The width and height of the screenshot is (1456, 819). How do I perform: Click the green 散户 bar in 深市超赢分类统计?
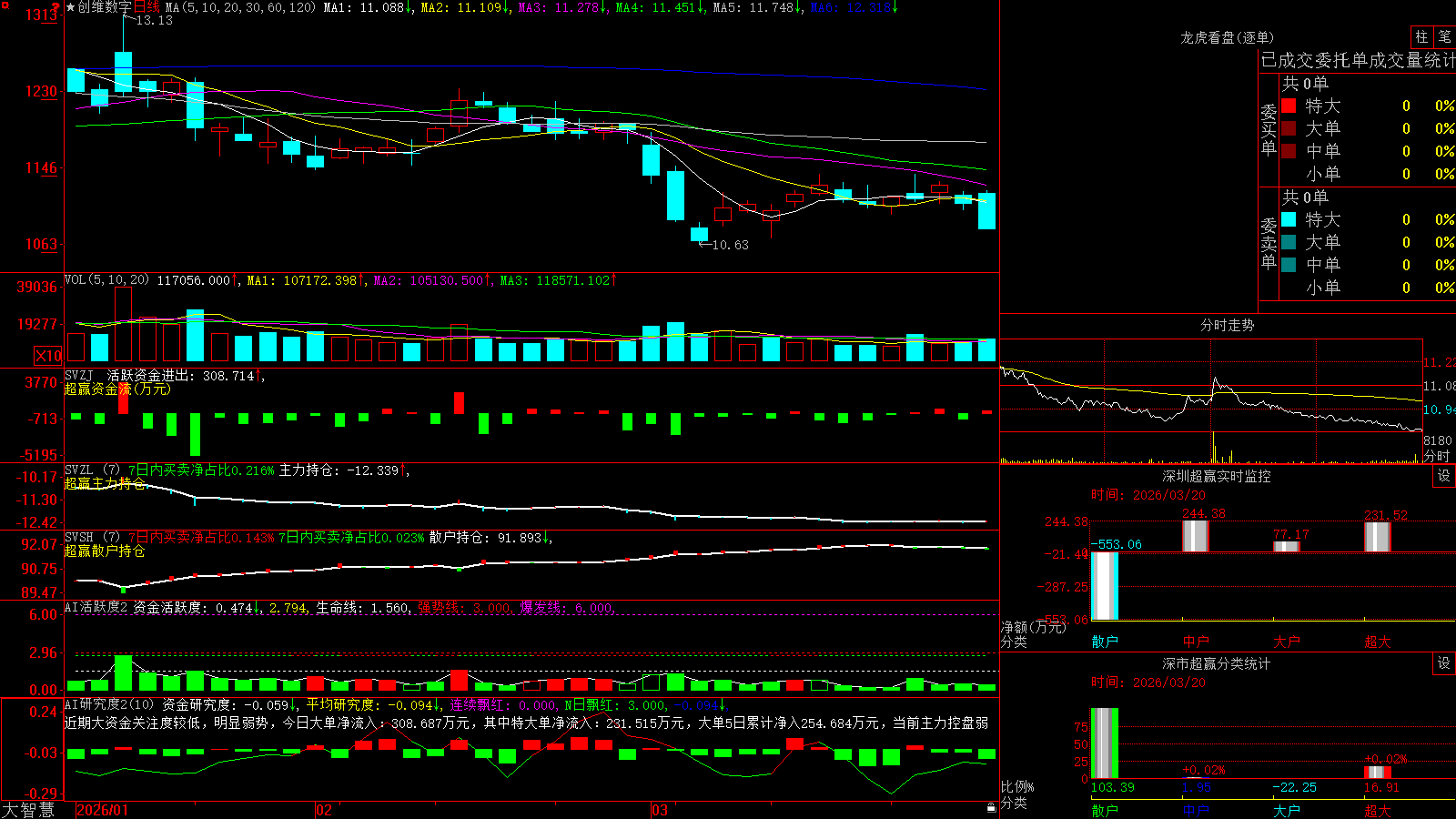tap(1104, 743)
